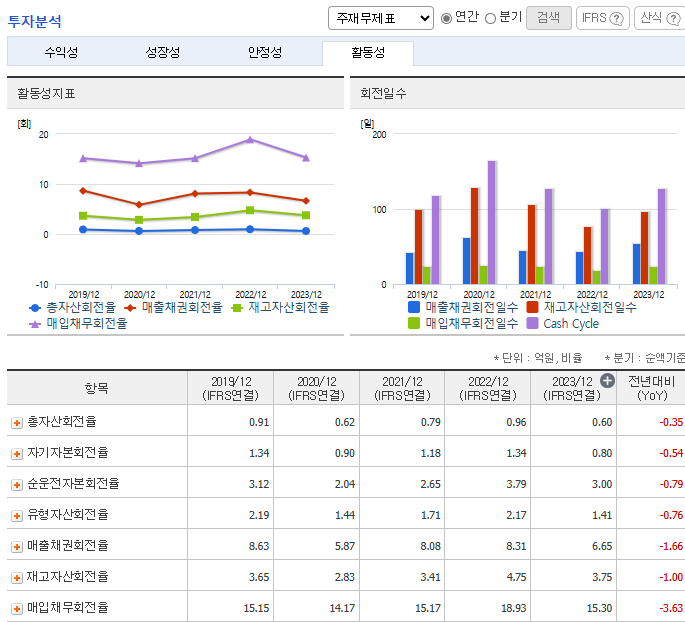Click the 2019/12 (IFRS연결) column header
This screenshot has height=622, width=685.
pos(230,388)
